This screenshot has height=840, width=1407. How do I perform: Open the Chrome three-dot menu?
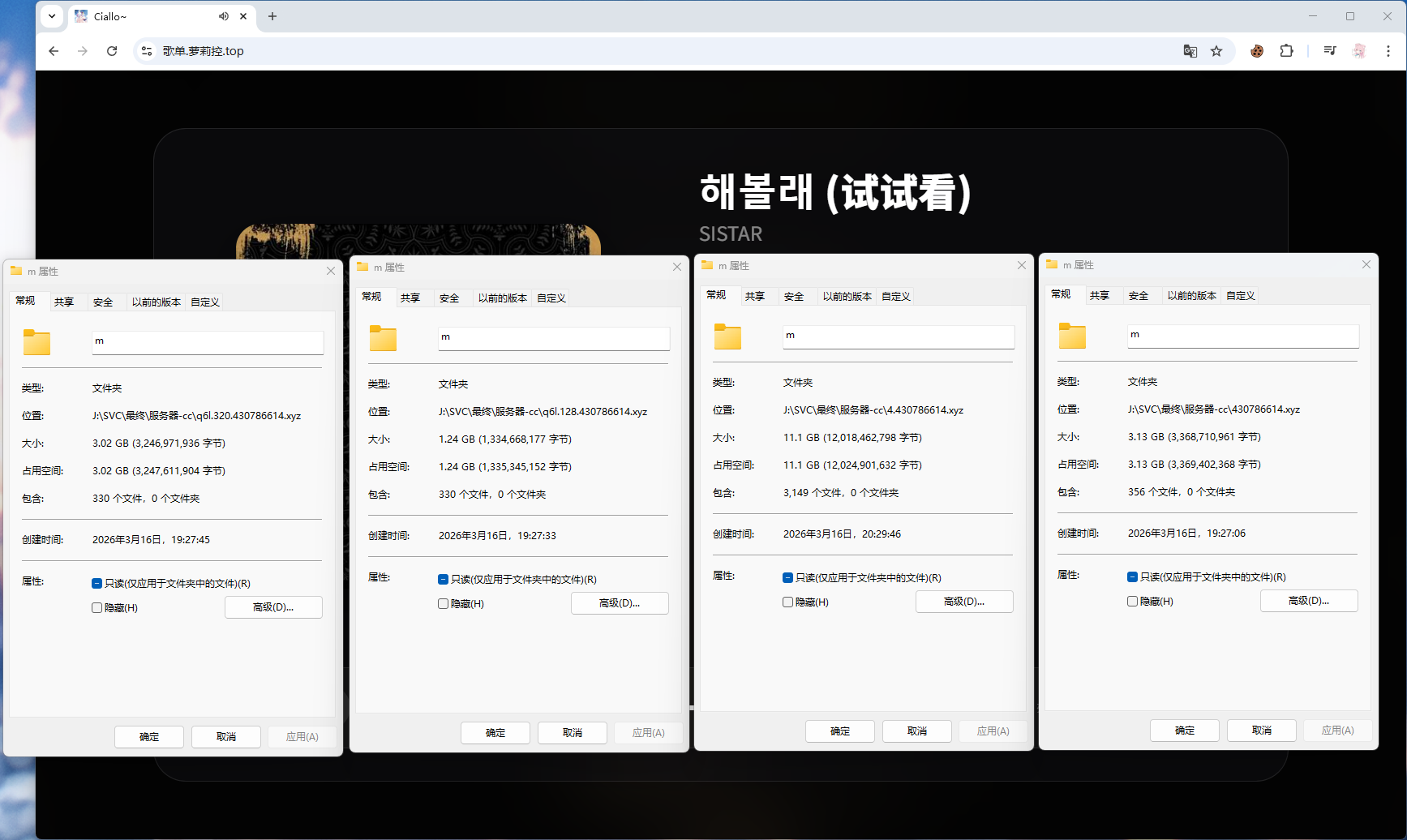click(1388, 51)
